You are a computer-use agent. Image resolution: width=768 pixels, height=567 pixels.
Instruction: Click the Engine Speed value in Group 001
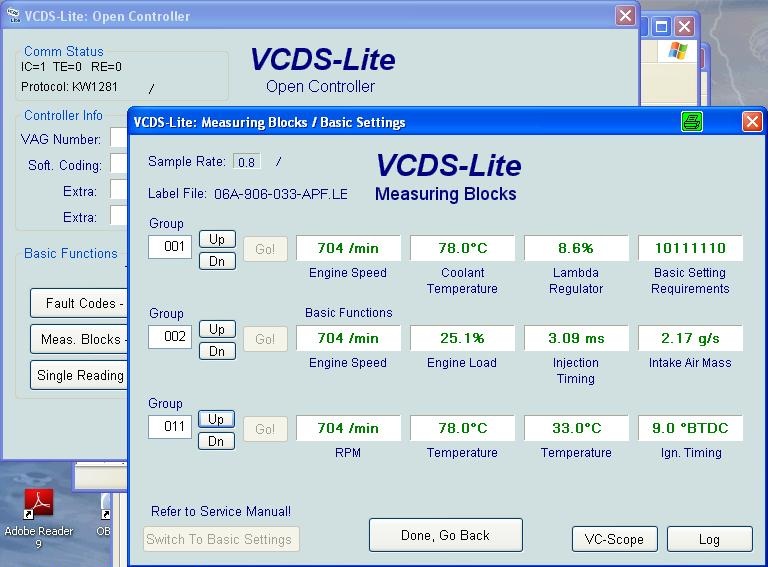(348, 248)
